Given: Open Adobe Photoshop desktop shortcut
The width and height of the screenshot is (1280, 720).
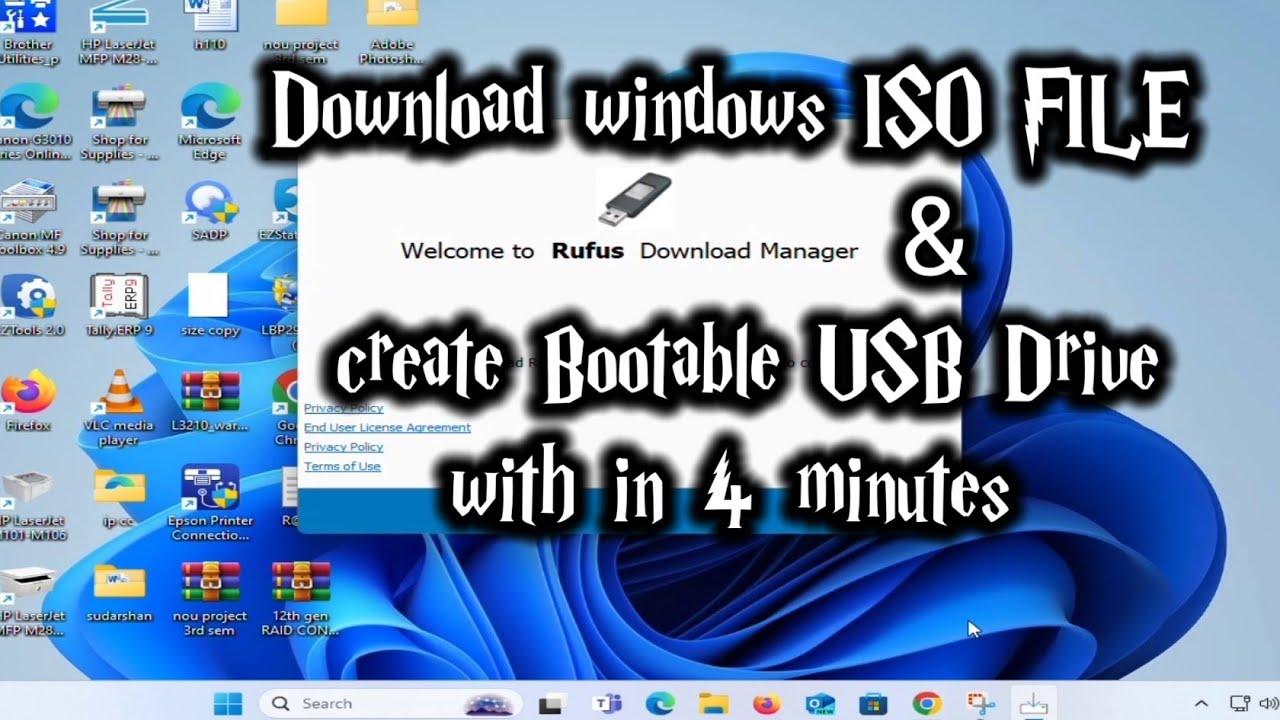Looking at the screenshot, I should tap(392, 30).
